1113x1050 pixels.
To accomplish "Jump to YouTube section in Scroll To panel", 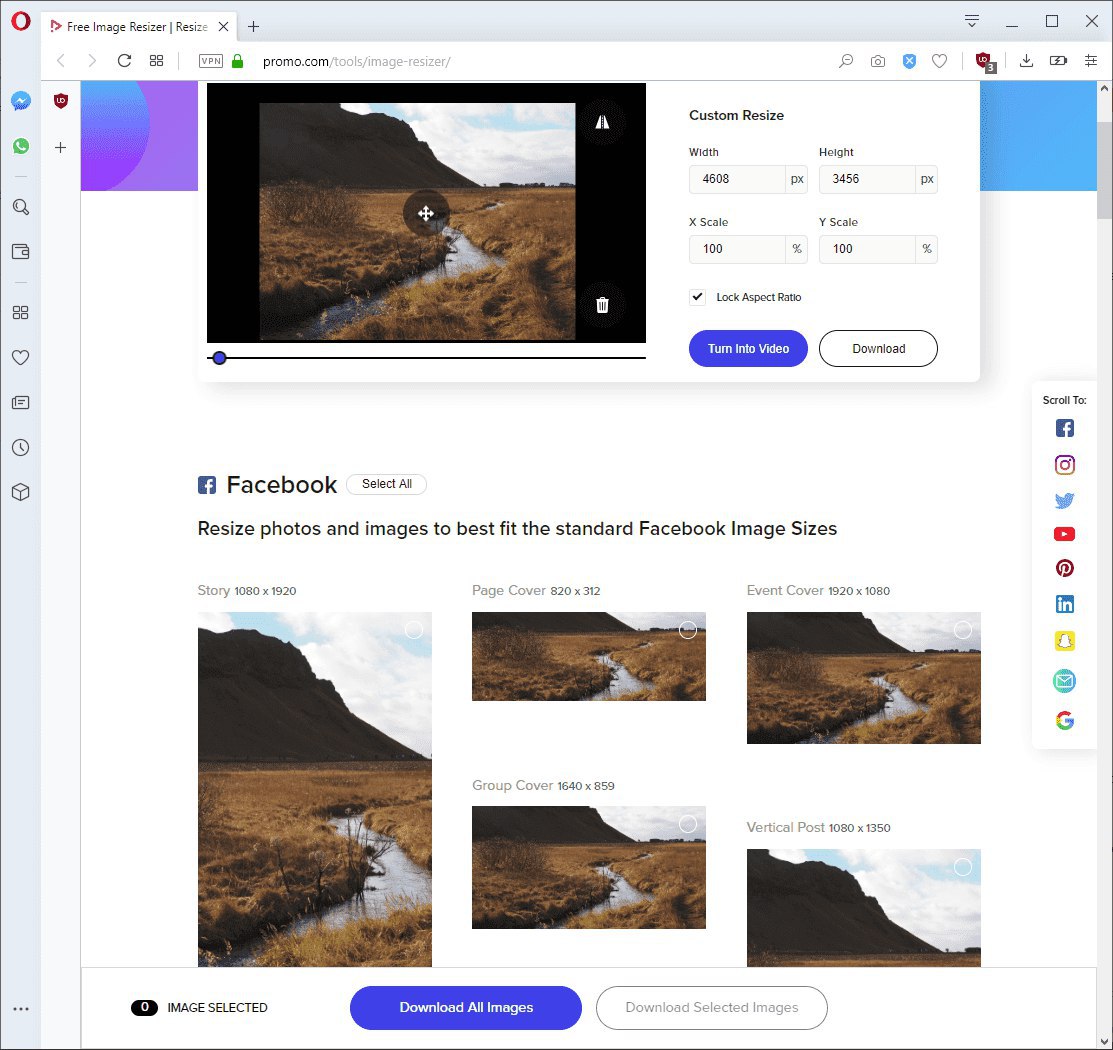I will [x=1064, y=534].
